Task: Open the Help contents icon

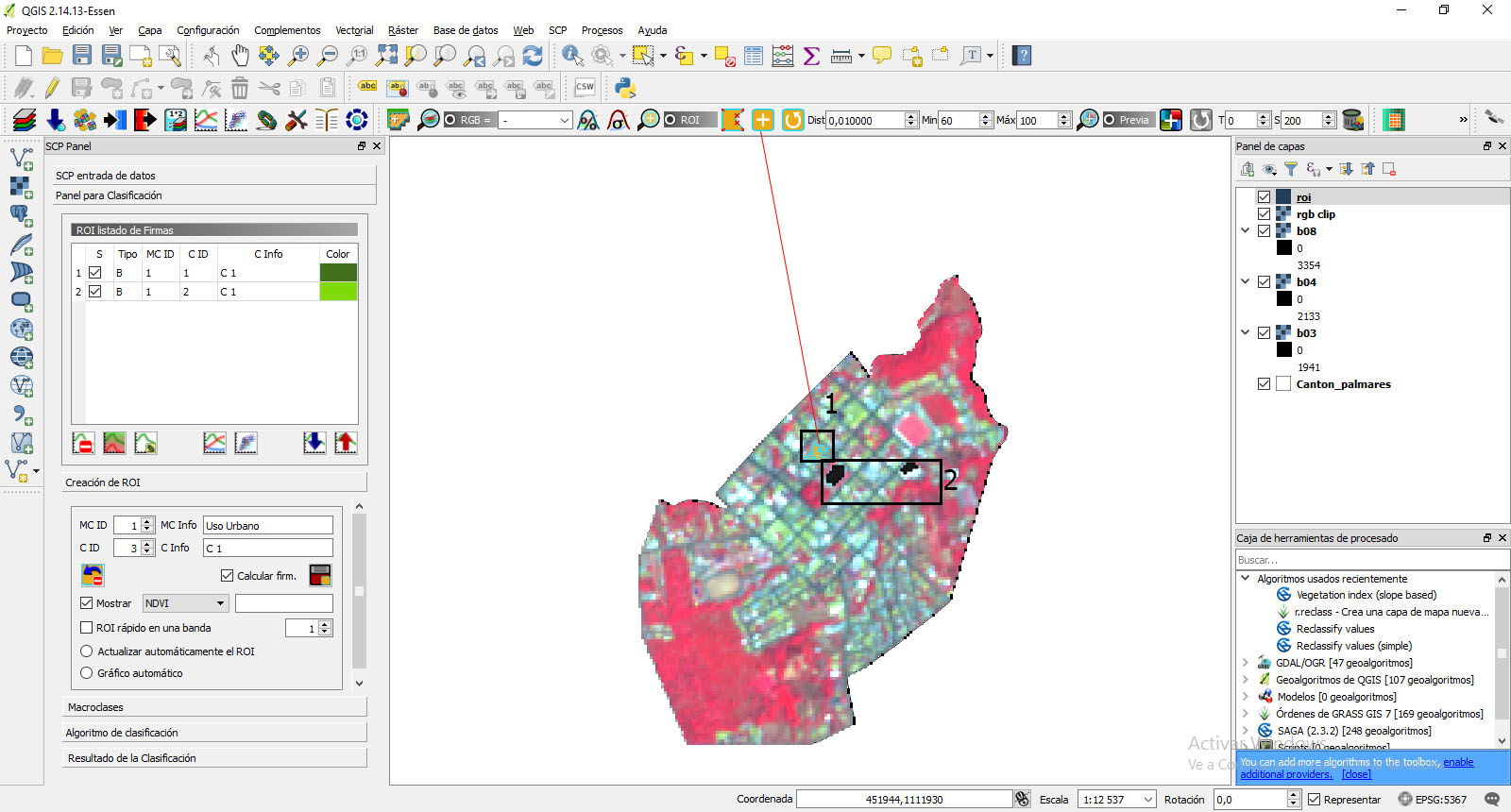Action: [1021, 56]
